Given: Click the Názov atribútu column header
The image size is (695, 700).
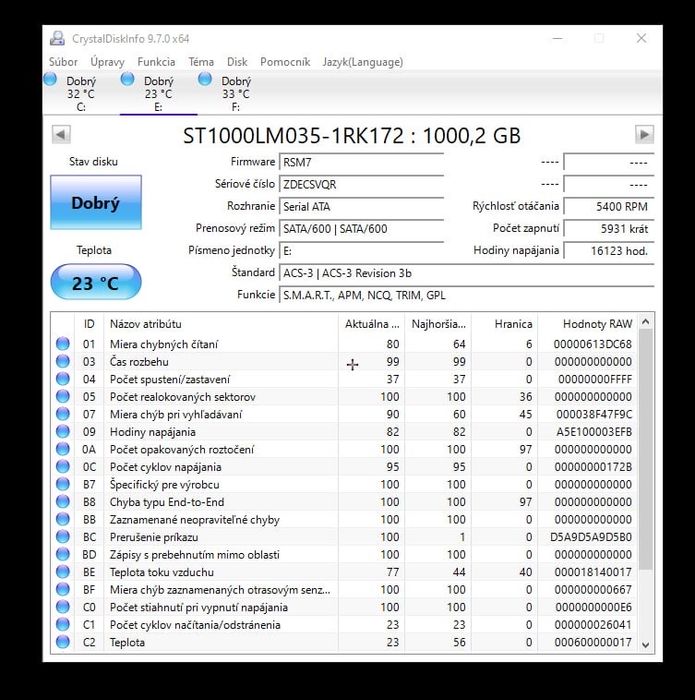Looking at the screenshot, I should tap(221, 324).
